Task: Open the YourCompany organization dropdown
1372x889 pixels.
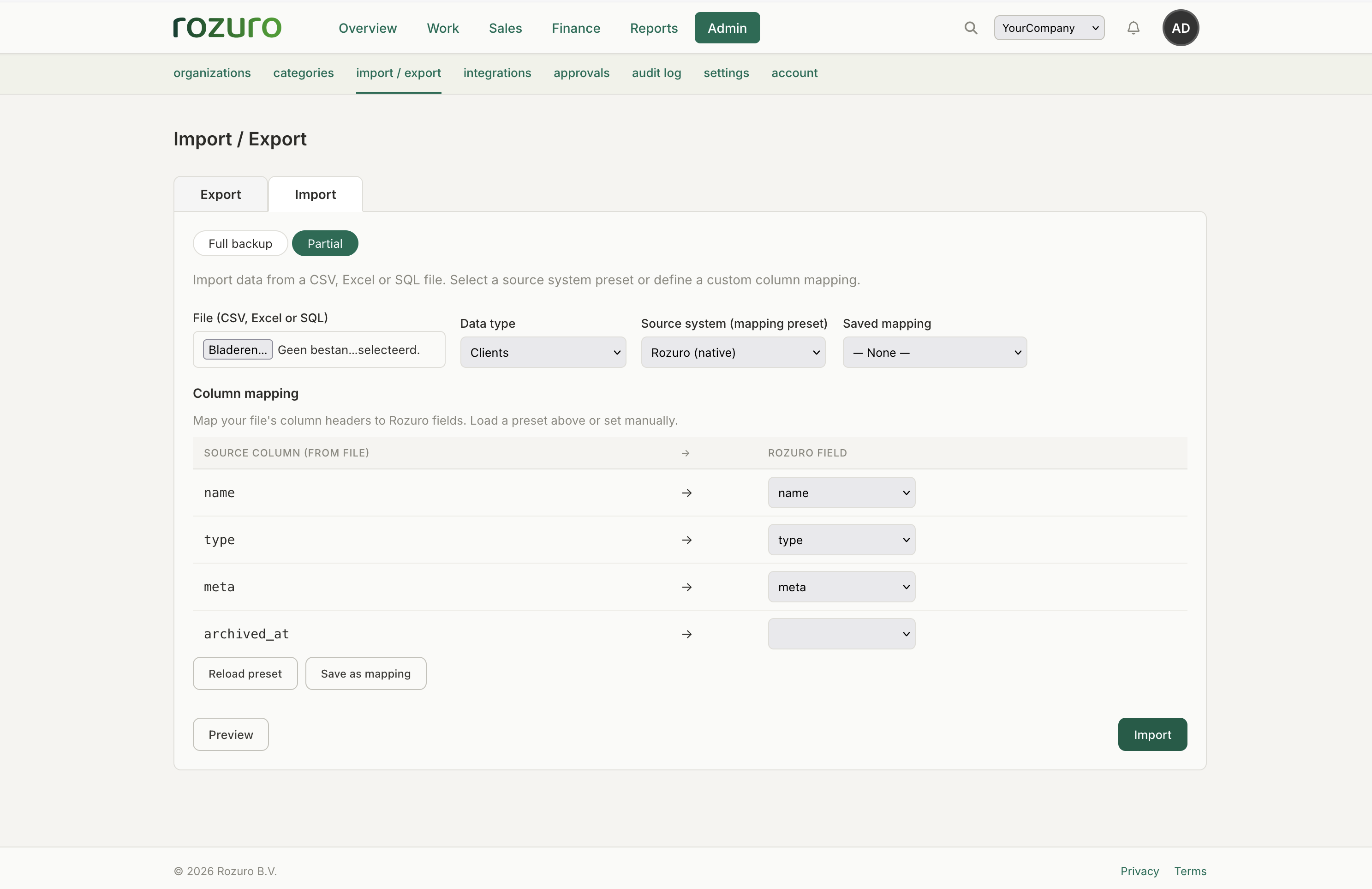Action: (1049, 28)
